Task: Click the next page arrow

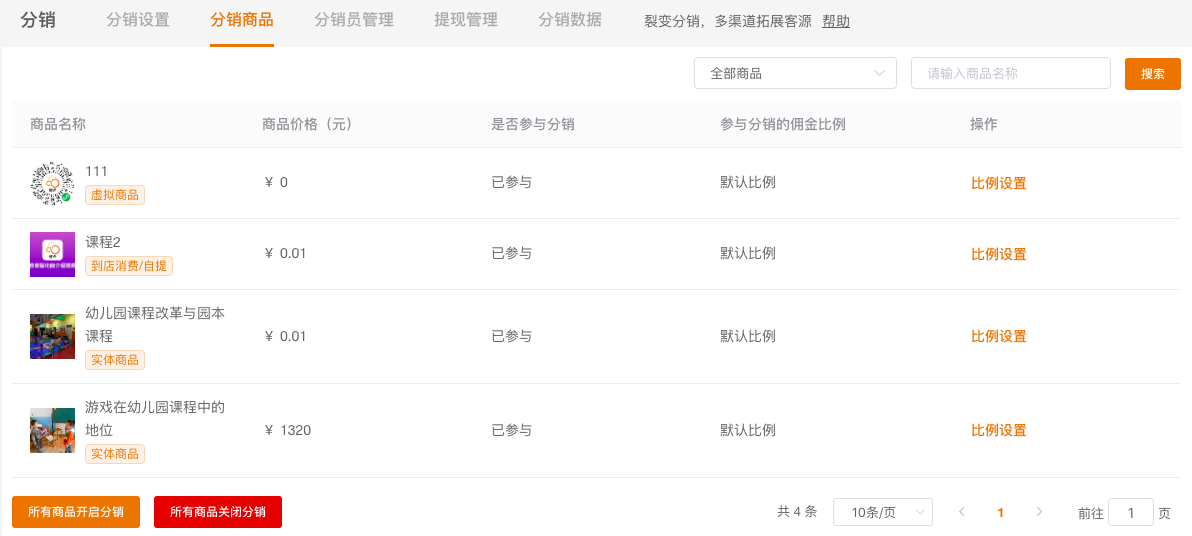Action: point(1039,512)
